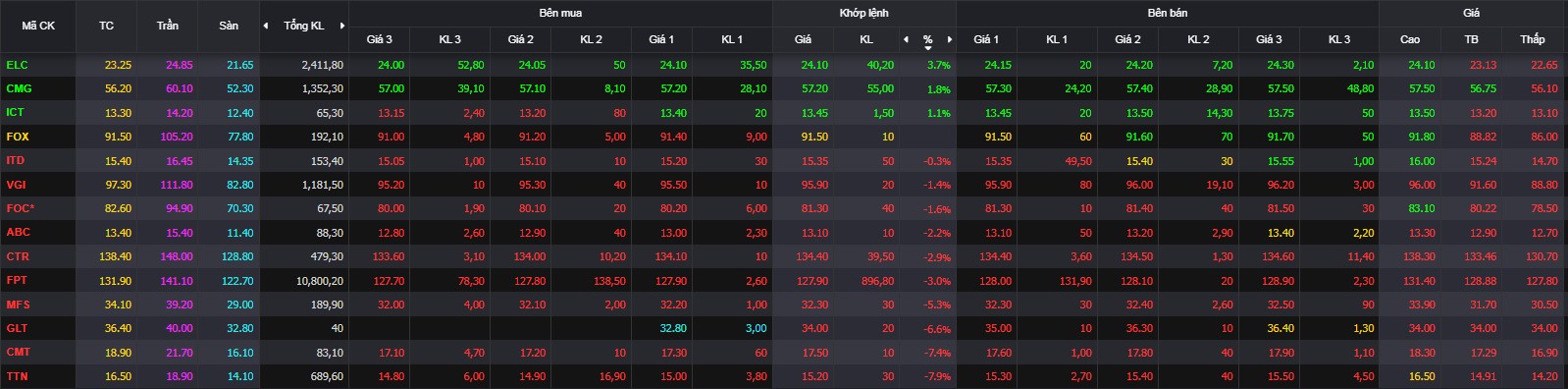Click CMG matched price 57.20
1568x389 pixels.
(x=814, y=88)
